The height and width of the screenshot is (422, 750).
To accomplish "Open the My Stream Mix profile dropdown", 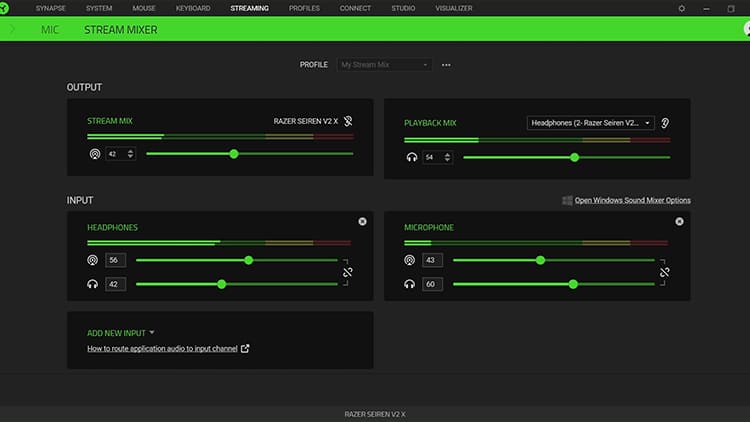I will (x=385, y=65).
